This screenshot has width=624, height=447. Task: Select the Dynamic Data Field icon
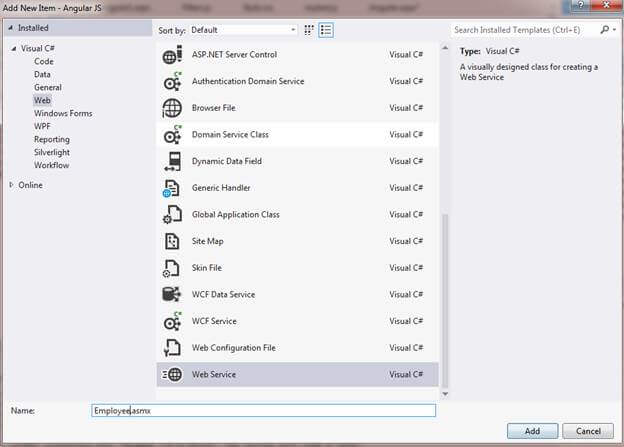pyautogui.click(x=172, y=161)
